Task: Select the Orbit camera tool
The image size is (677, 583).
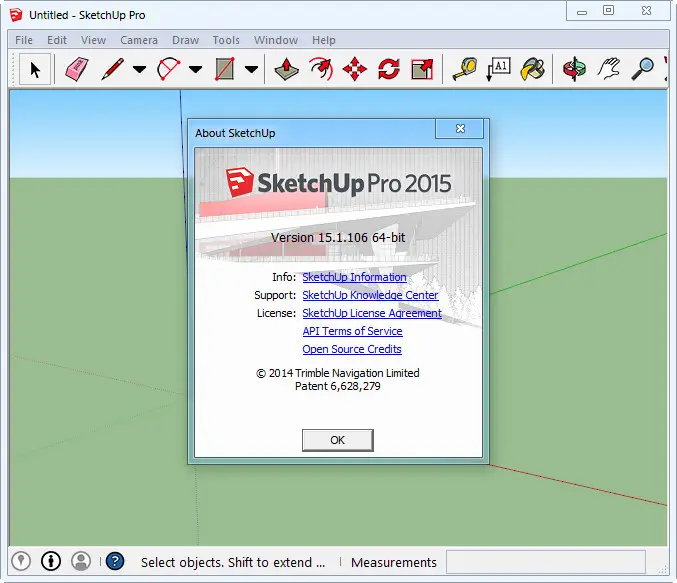Action: coord(574,69)
